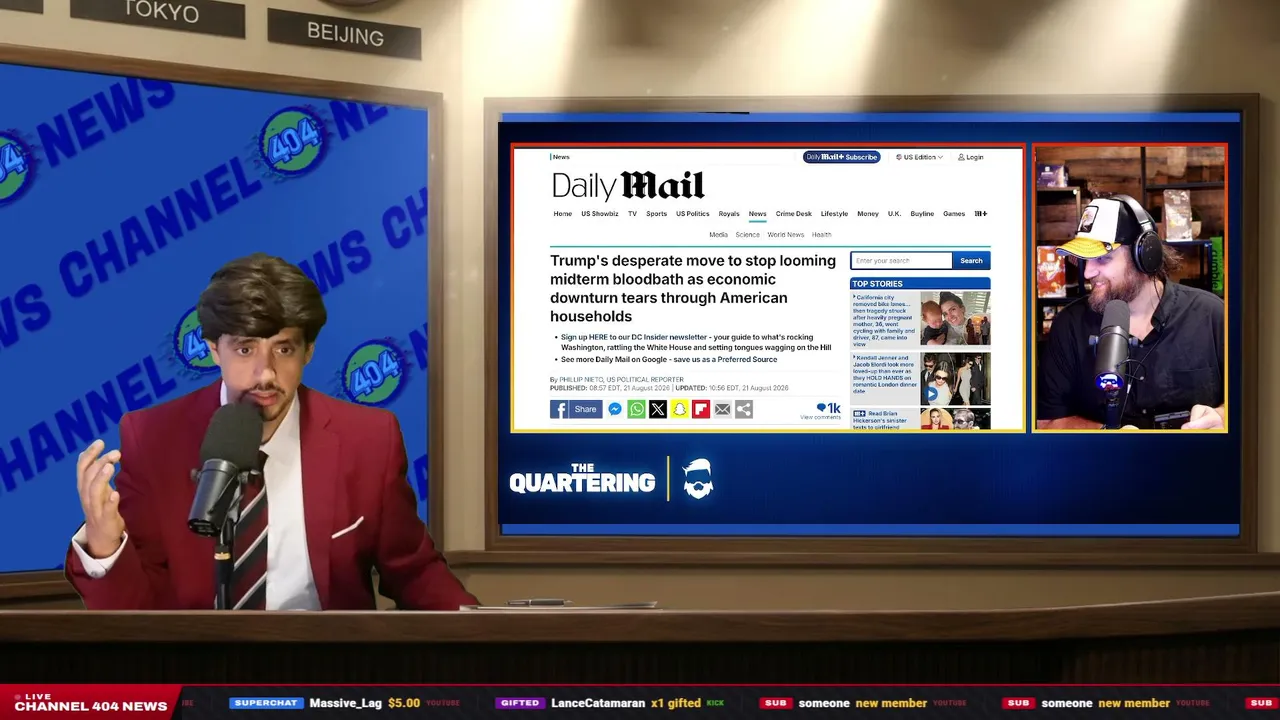Viewport: 1280px width, 720px height.
Task: Open the World News sub-navigation link
Action: point(786,235)
